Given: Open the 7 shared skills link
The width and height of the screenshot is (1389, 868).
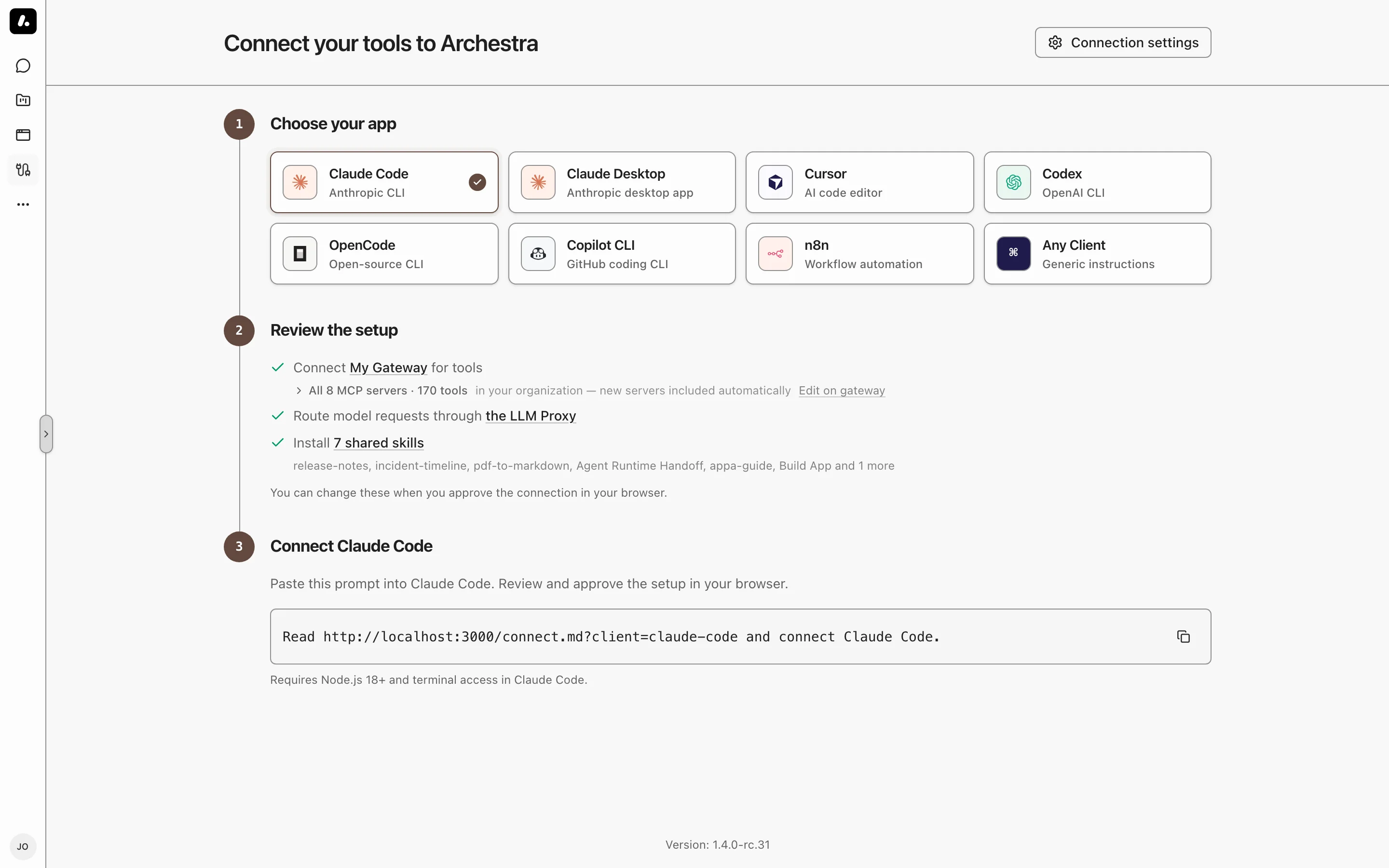Looking at the screenshot, I should click(x=379, y=443).
